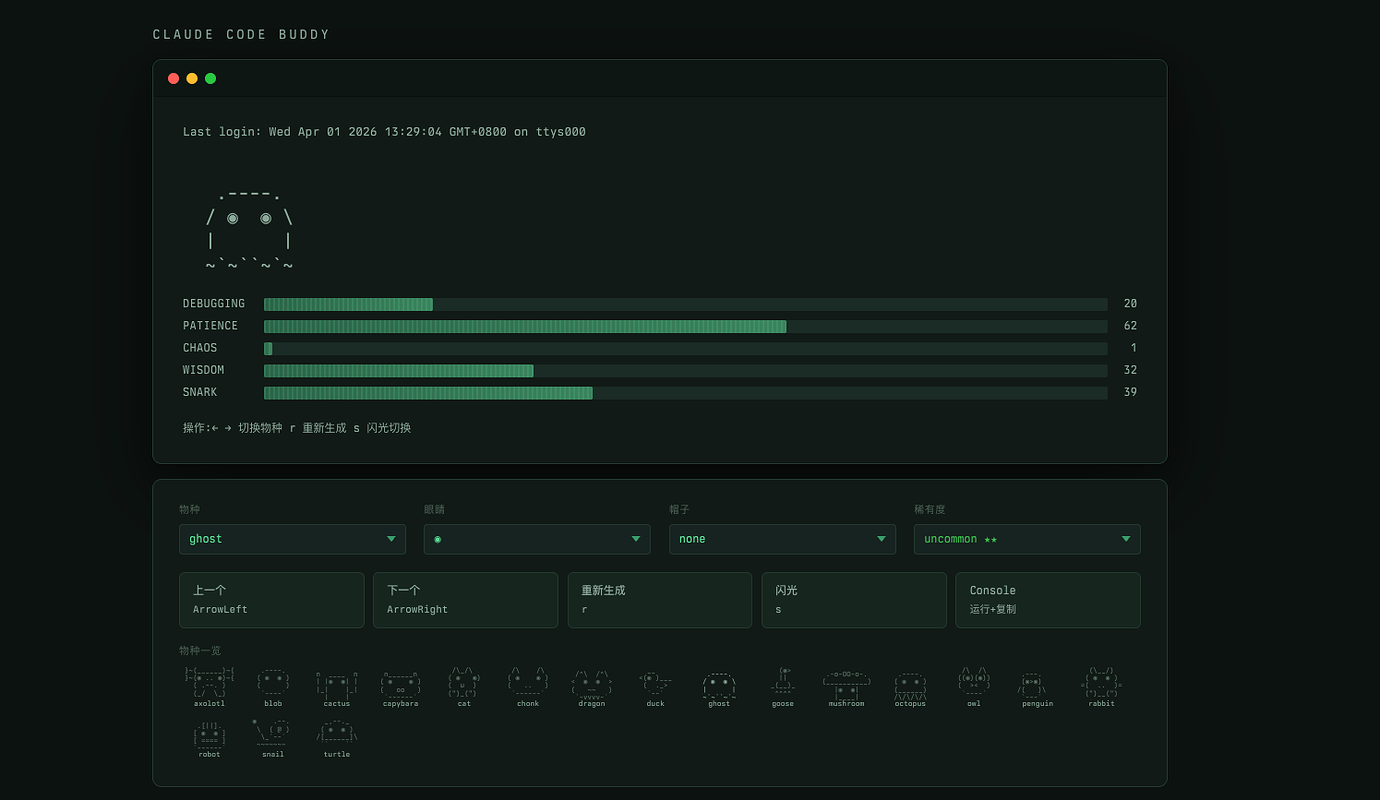This screenshot has height=800, width=1380.
Task: Click the 下一个 ArrowRight button
Action: (466, 600)
